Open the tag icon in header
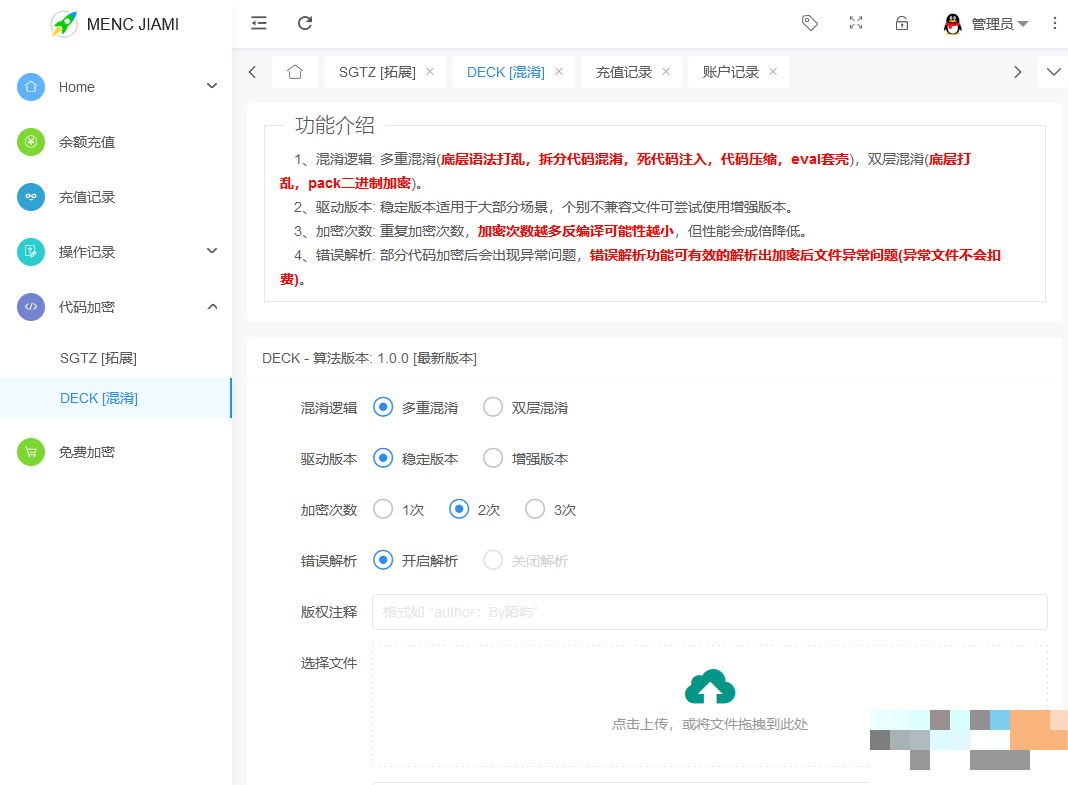Screen dimensions: 1068x785 click(x=809, y=23)
